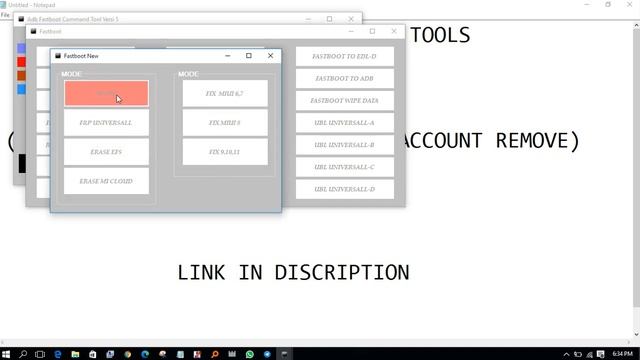This screenshot has height=360, width=640.
Task: Click FASTBOOT TO EDL-D in Fastboot window
Action: (345, 56)
